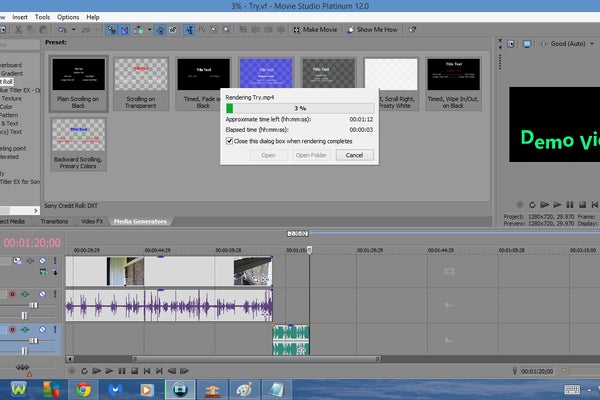Click the Project Video Properties icon in preview

pos(511,44)
